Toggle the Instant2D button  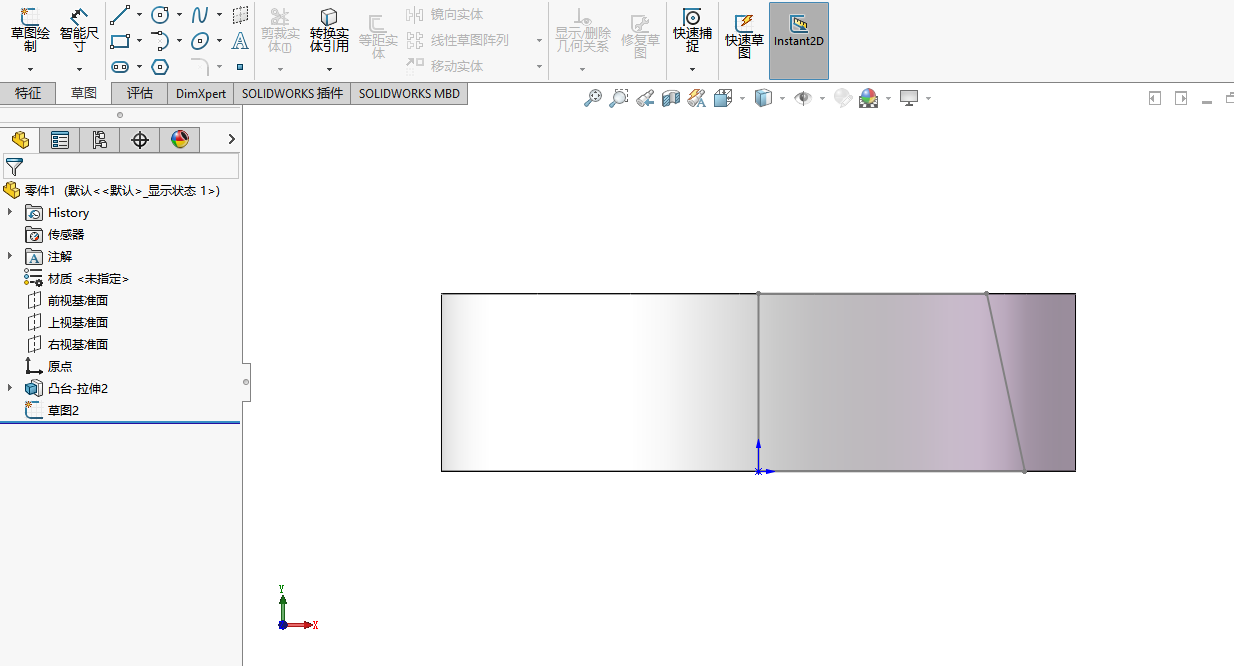point(798,41)
